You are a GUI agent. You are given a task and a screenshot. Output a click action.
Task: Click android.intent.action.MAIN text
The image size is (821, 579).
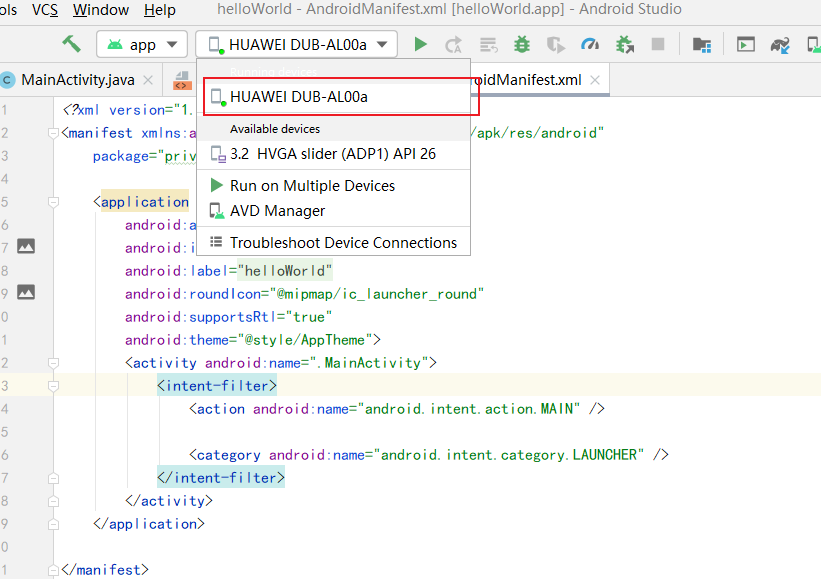point(469,409)
